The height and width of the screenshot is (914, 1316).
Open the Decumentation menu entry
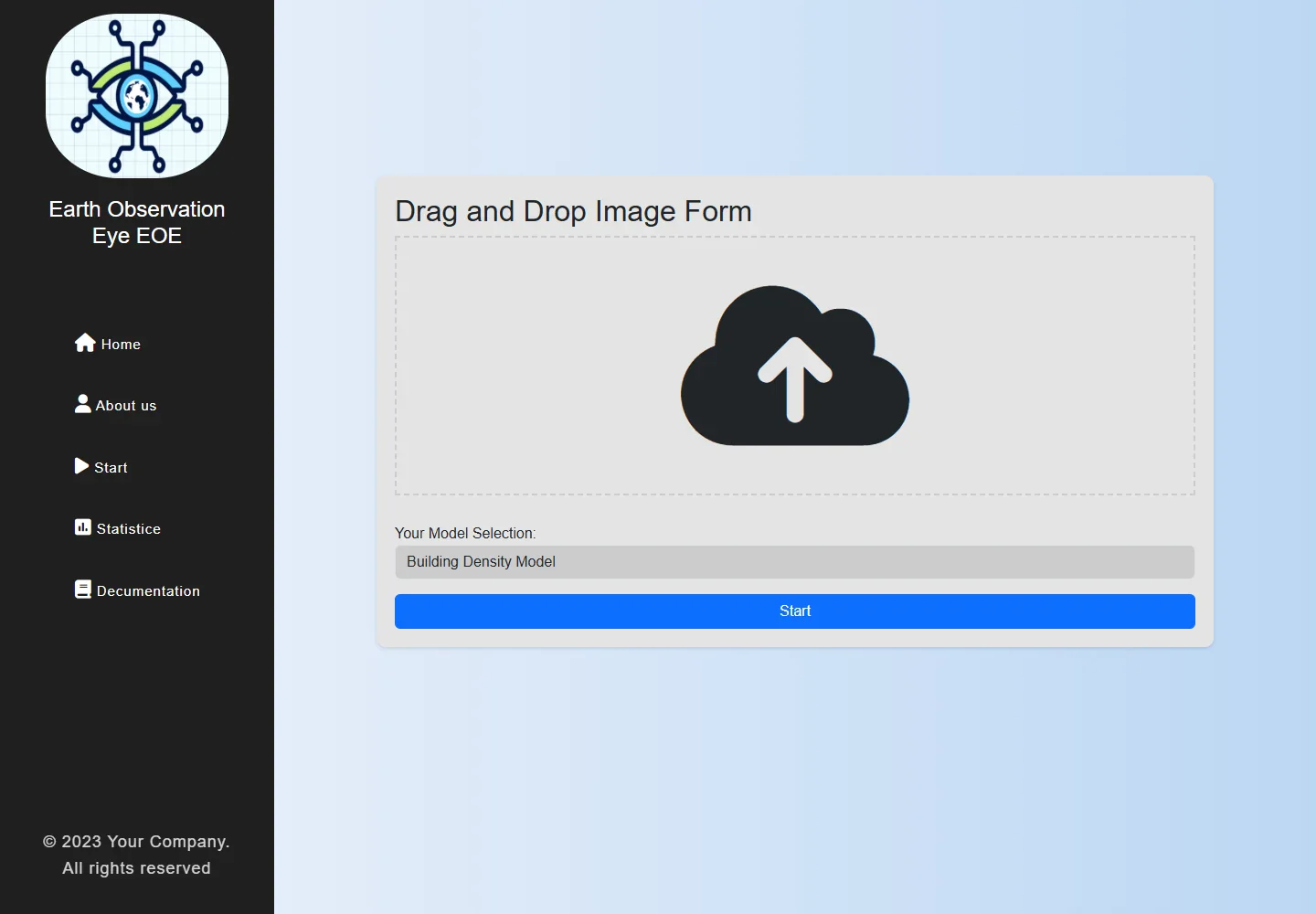pyautogui.click(x=138, y=590)
